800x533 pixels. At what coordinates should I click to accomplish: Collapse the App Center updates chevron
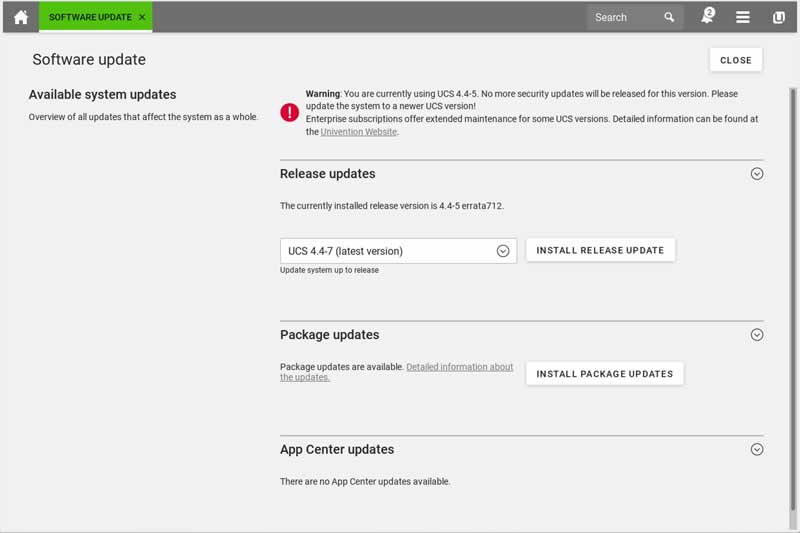[757, 450]
